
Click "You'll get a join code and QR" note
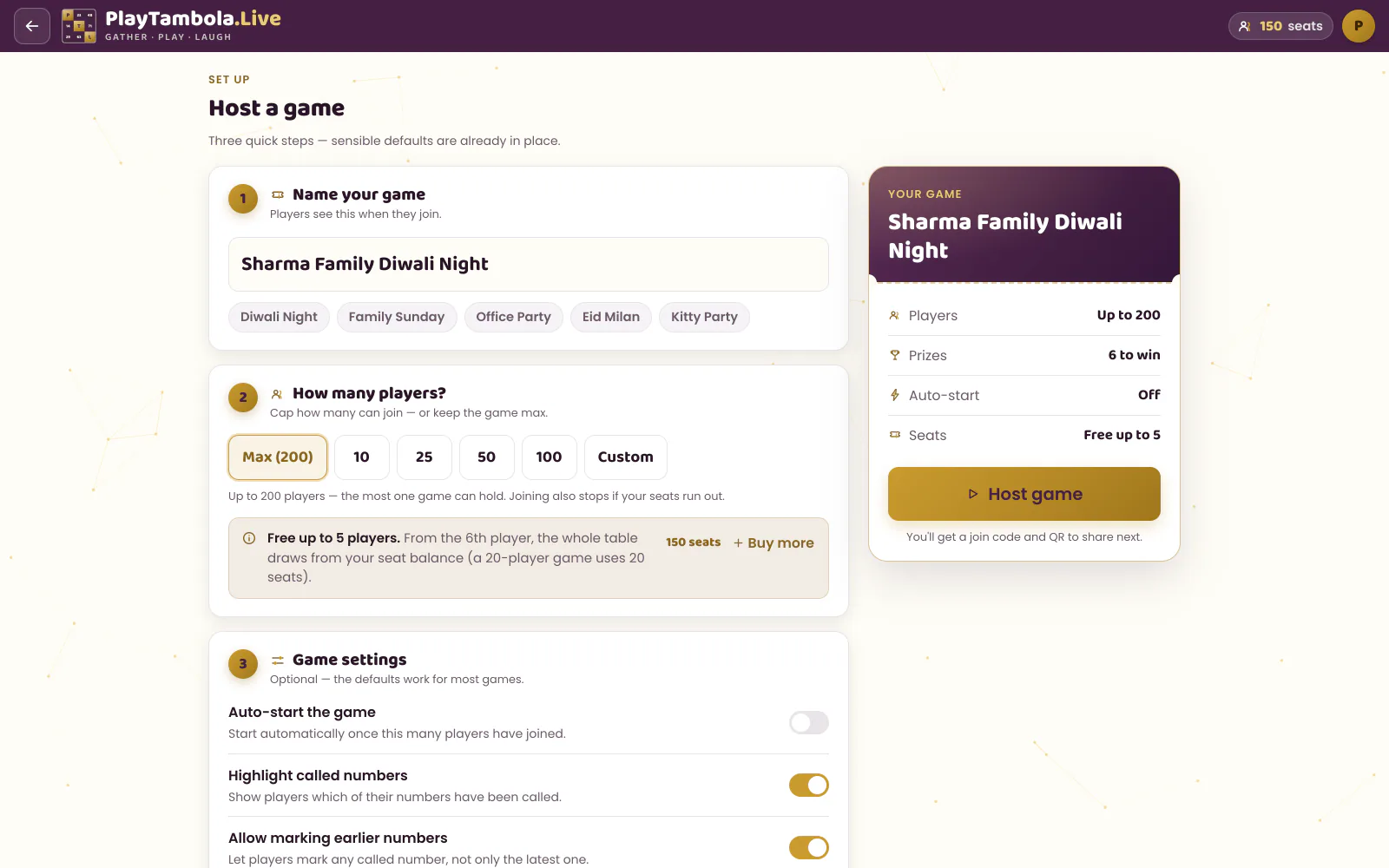(1024, 537)
